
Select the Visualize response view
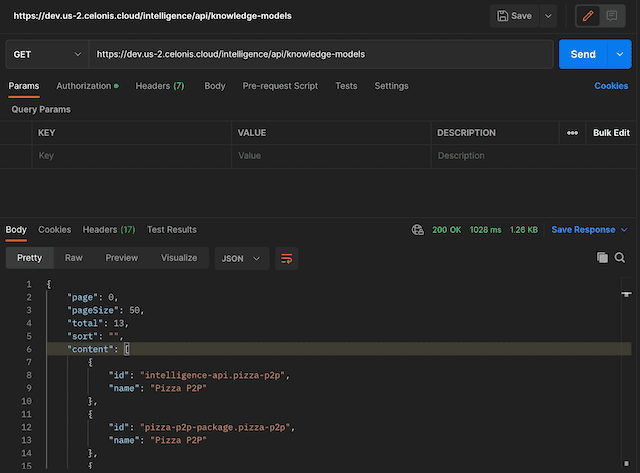[x=179, y=258]
